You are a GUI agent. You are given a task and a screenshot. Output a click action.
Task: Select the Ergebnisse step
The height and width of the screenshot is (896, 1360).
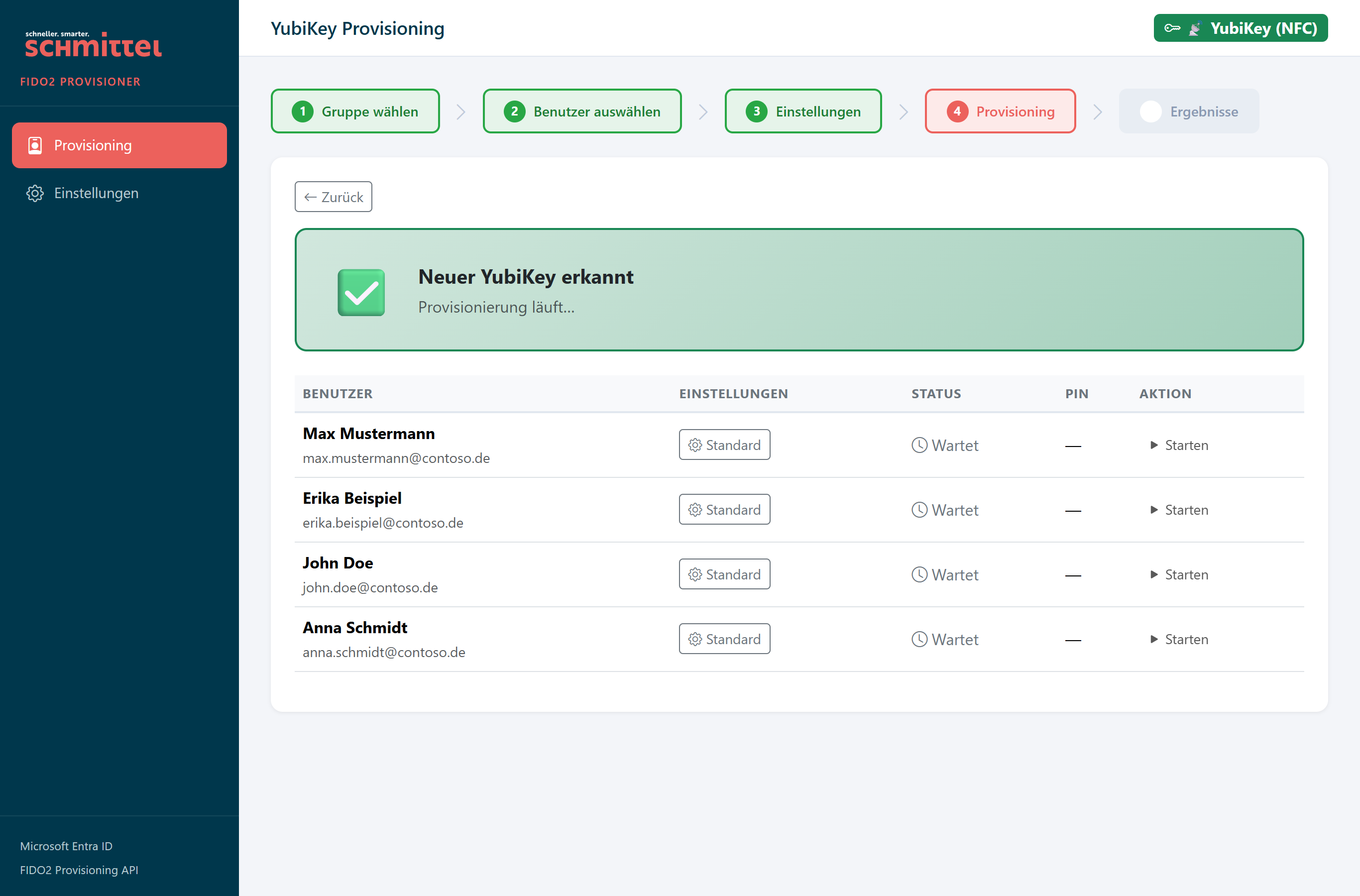(x=1189, y=111)
